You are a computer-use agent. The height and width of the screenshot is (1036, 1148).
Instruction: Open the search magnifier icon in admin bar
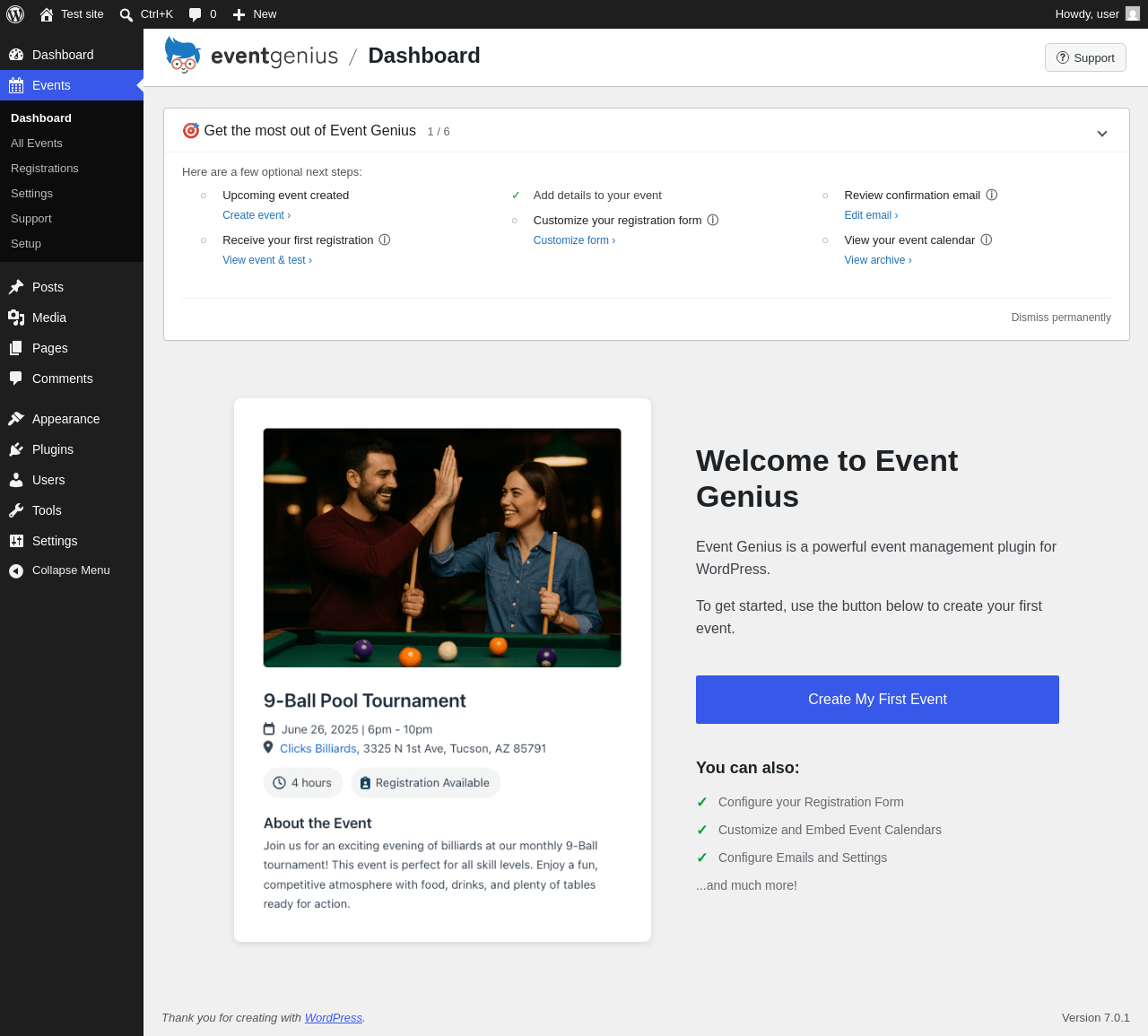pos(126,14)
